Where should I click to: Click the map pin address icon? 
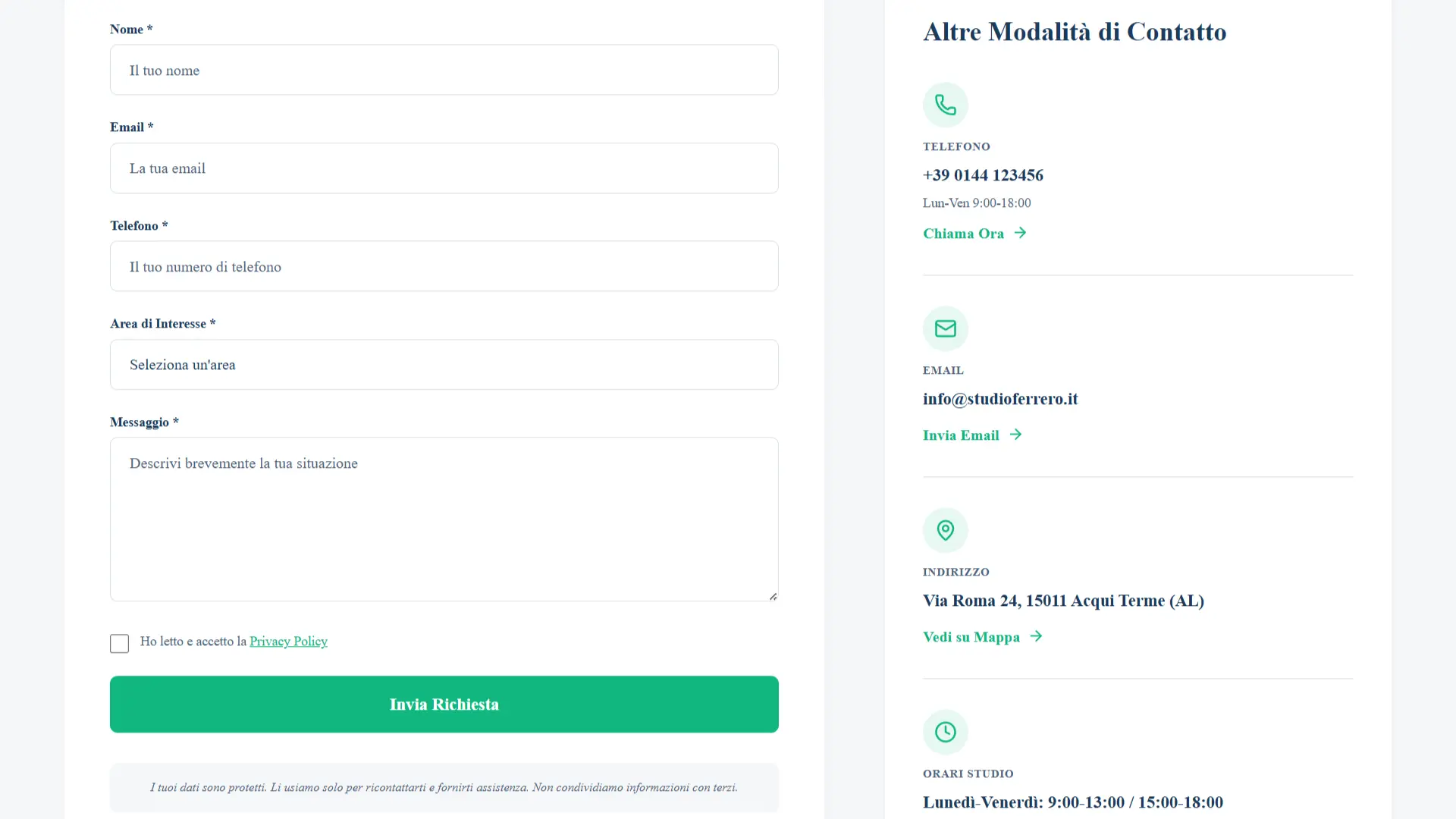tap(945, 530)
